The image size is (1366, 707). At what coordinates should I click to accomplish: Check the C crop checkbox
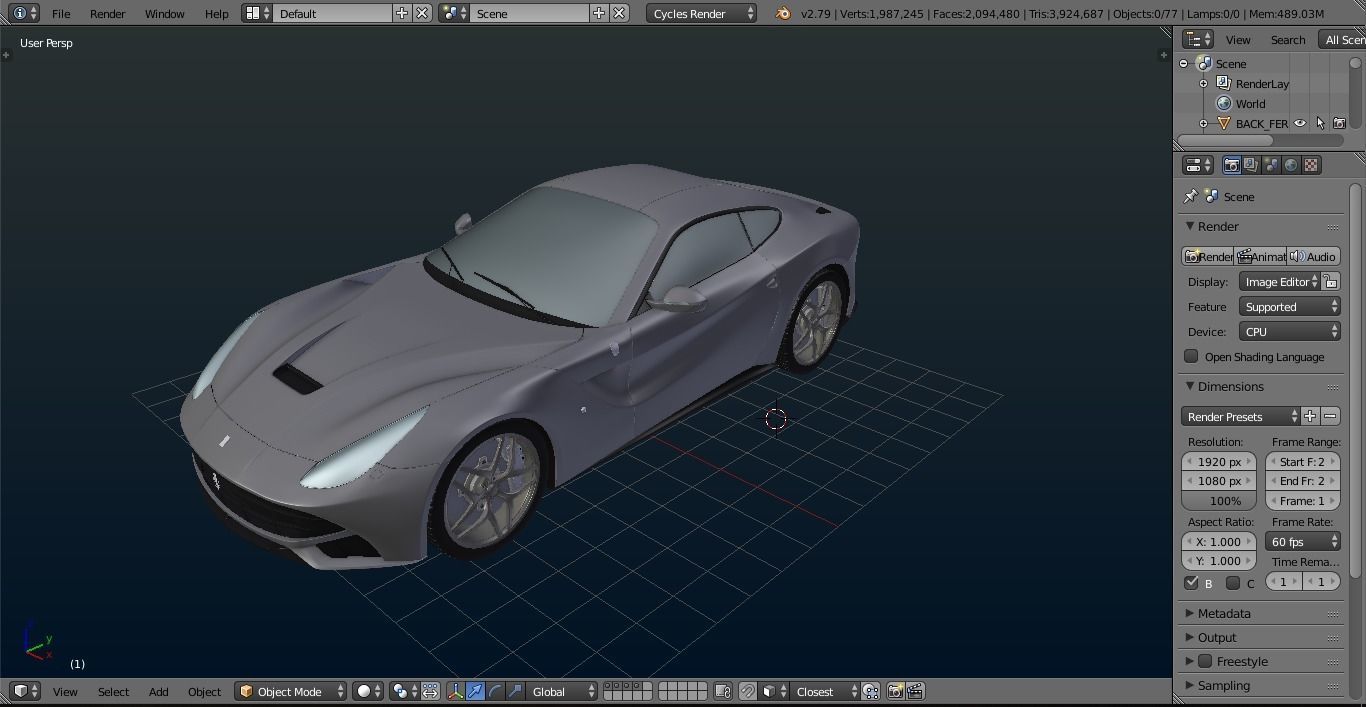click(x=1233, y=582)
